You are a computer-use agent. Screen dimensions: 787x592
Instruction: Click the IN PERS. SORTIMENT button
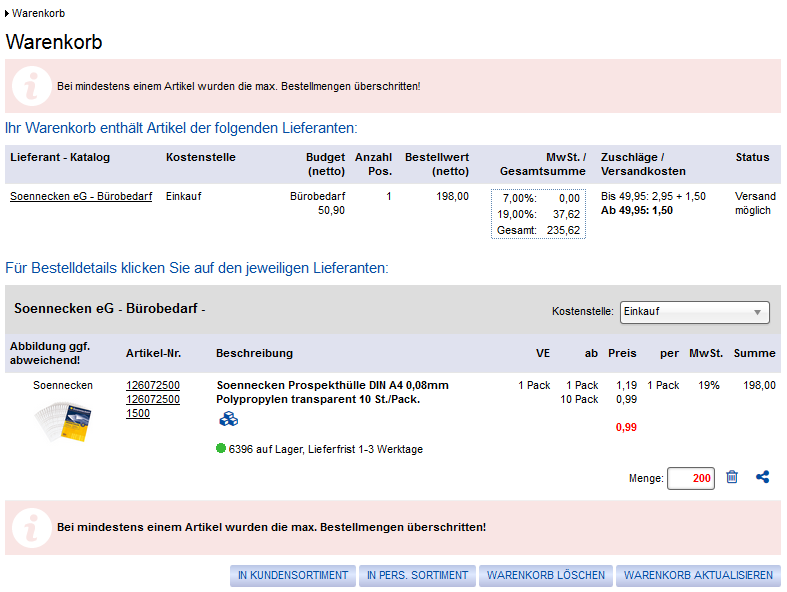(417, 575)
